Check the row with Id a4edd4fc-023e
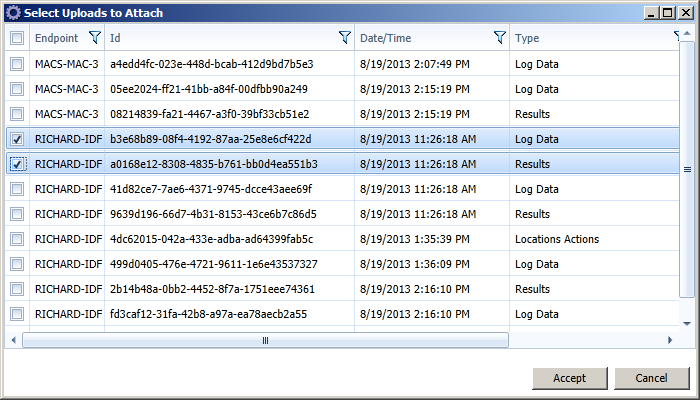Screen dimensions: 700x400 (x=17, y=64)
